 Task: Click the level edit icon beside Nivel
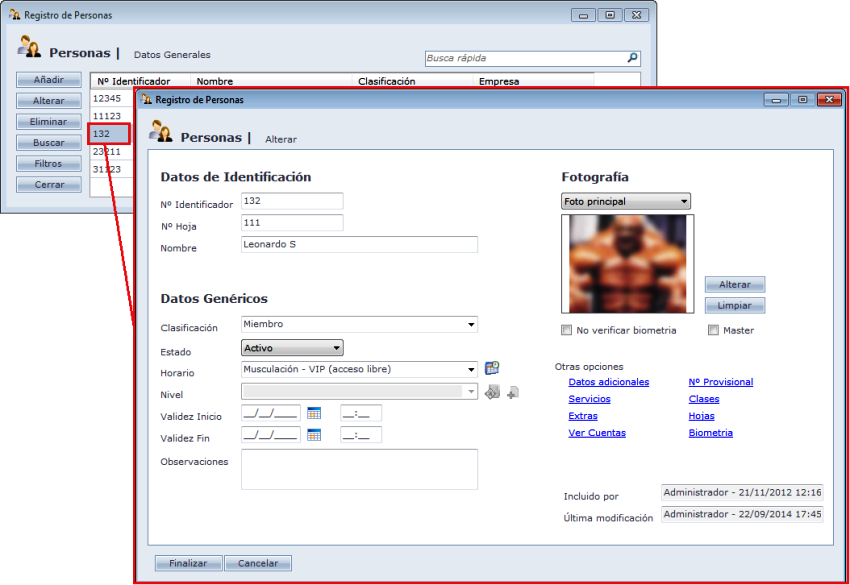492,393
